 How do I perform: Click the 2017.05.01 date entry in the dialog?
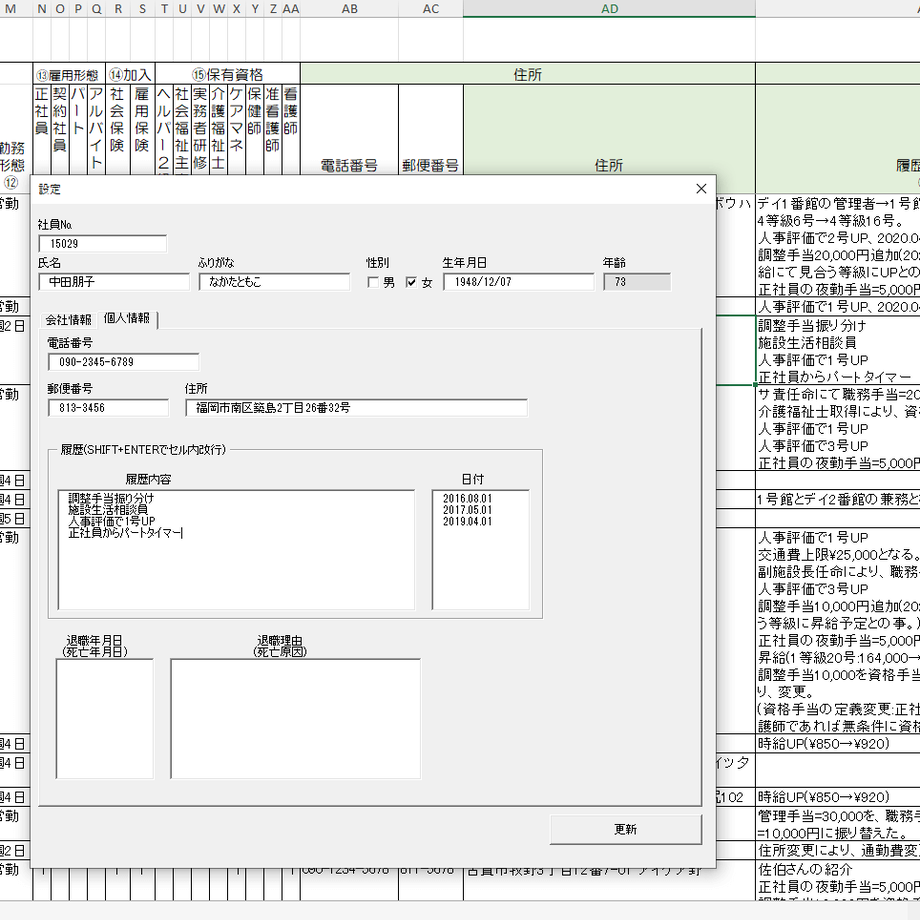coord(467,510)
